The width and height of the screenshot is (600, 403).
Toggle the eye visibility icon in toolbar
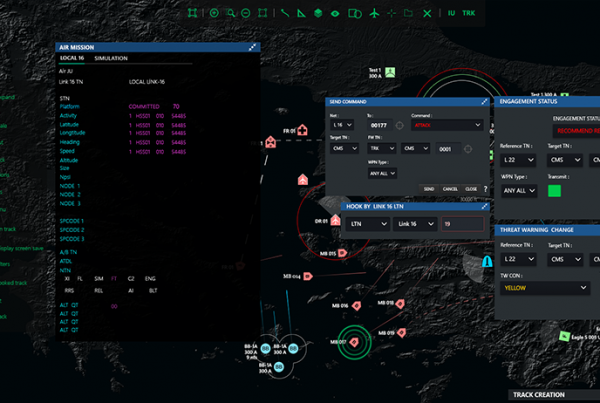(x=335, y=13)
